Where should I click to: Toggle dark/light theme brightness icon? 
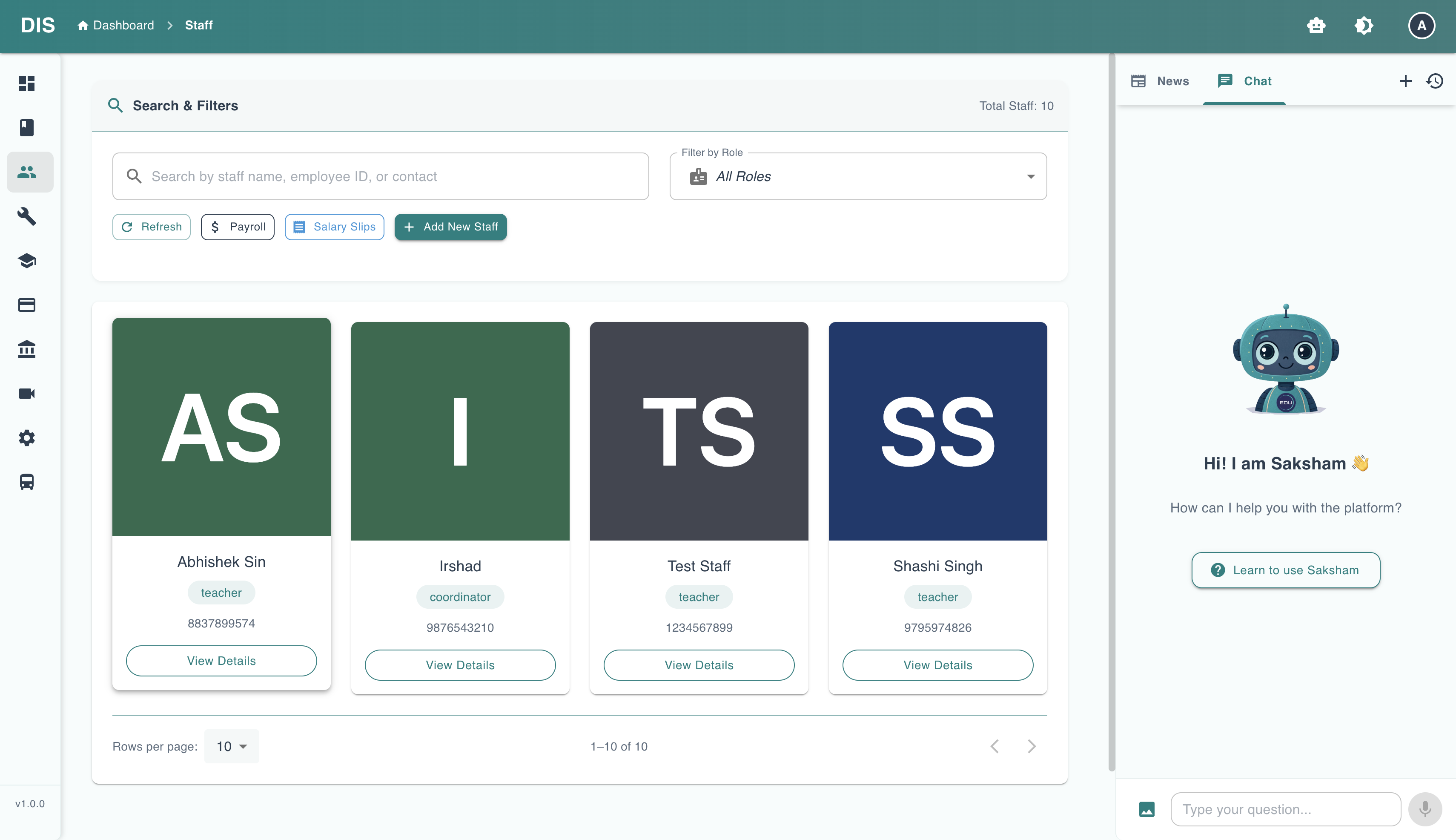(x=1364, y=26)
